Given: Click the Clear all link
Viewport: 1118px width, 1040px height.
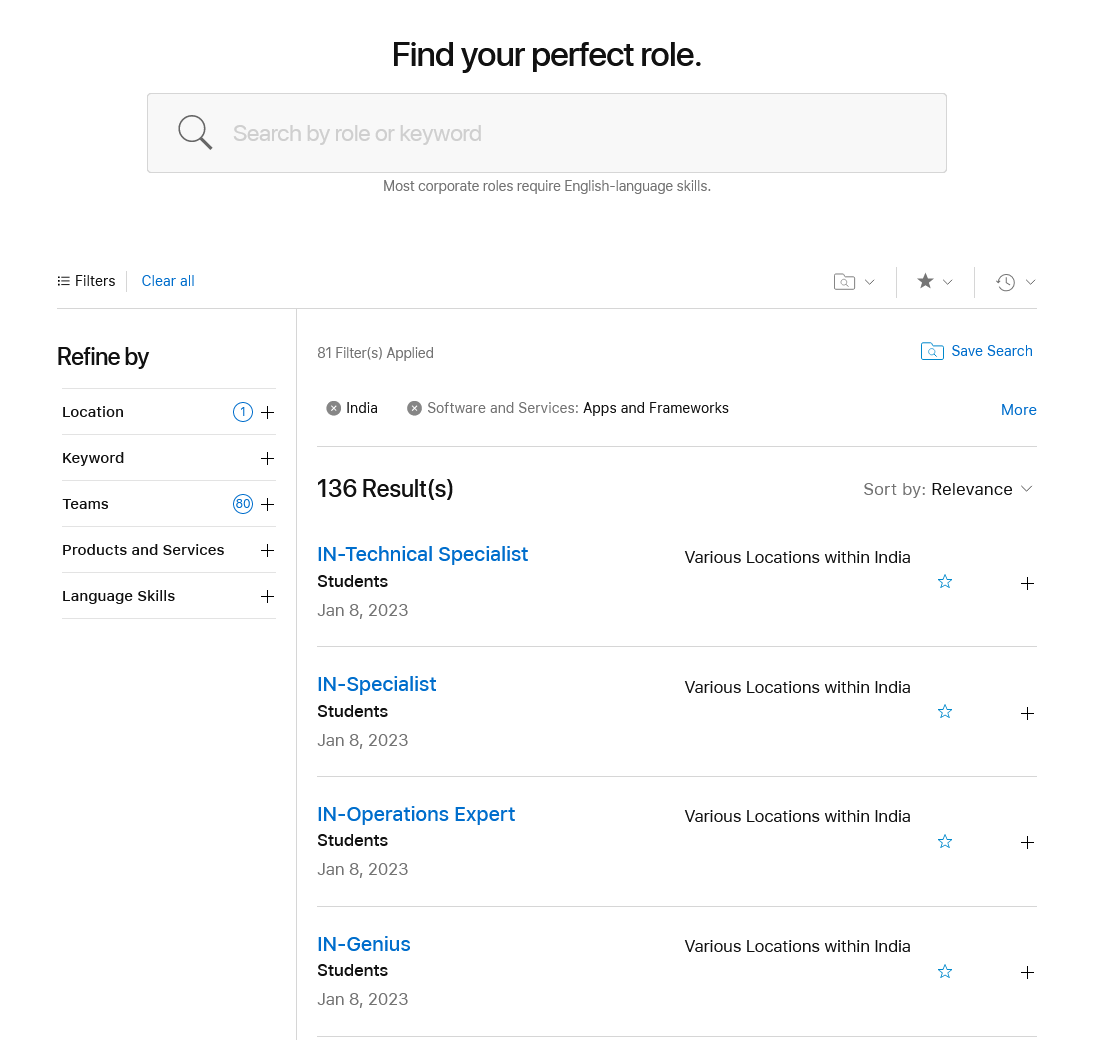Looking at the screenshot, I should [168, 281].
